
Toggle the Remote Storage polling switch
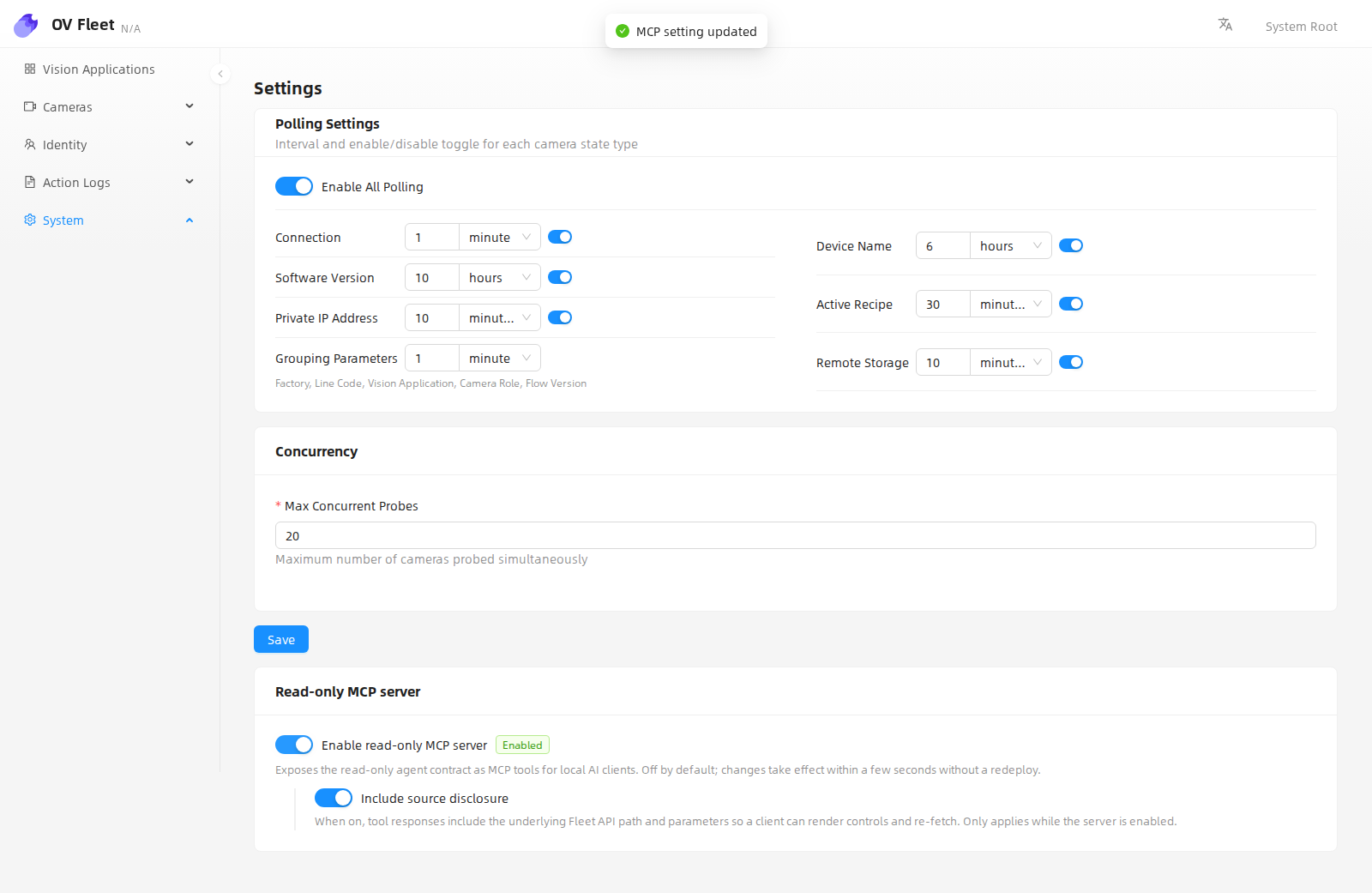point(1071,362)
